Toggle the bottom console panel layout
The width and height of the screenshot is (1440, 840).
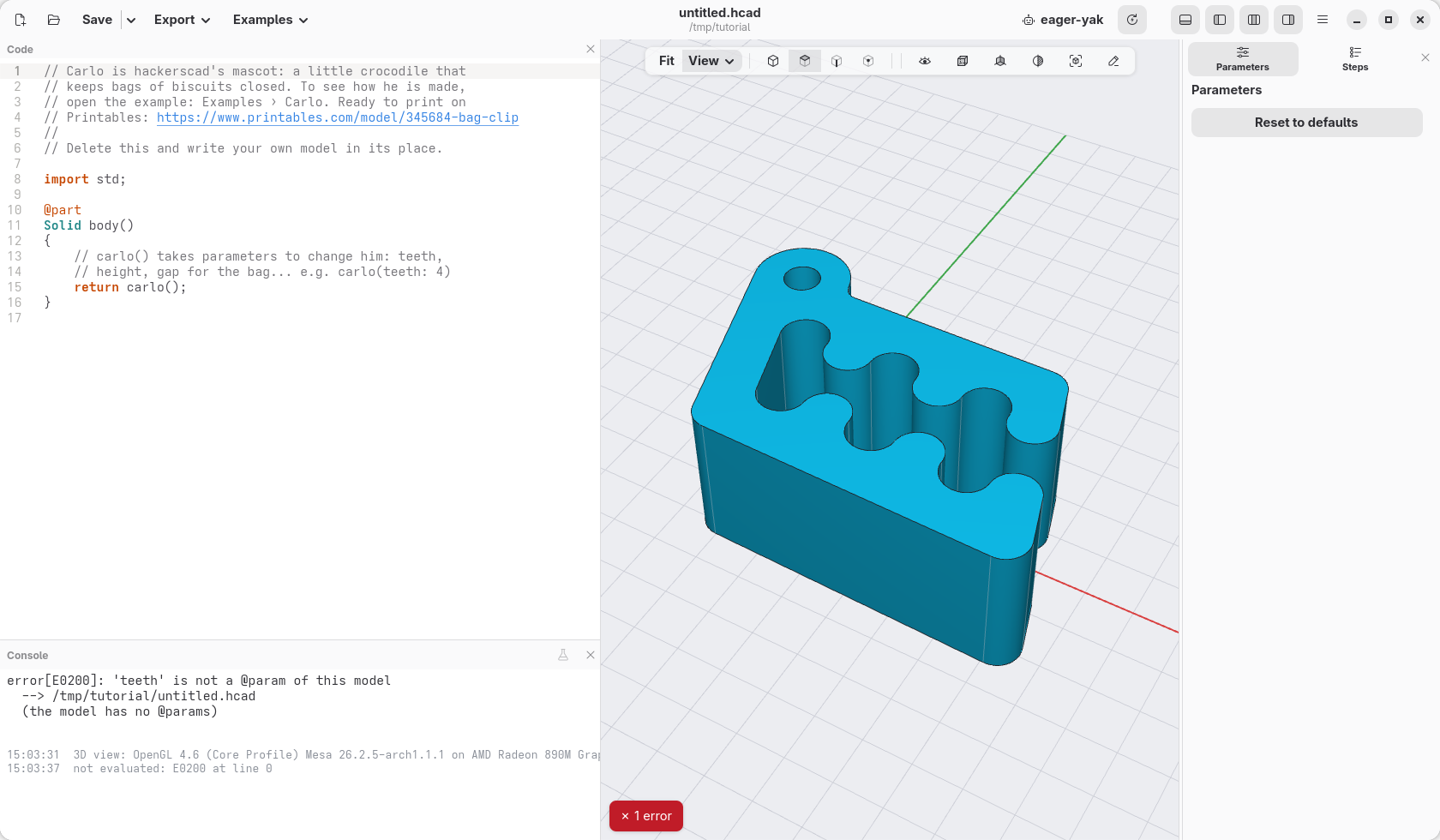point(1185,20)
